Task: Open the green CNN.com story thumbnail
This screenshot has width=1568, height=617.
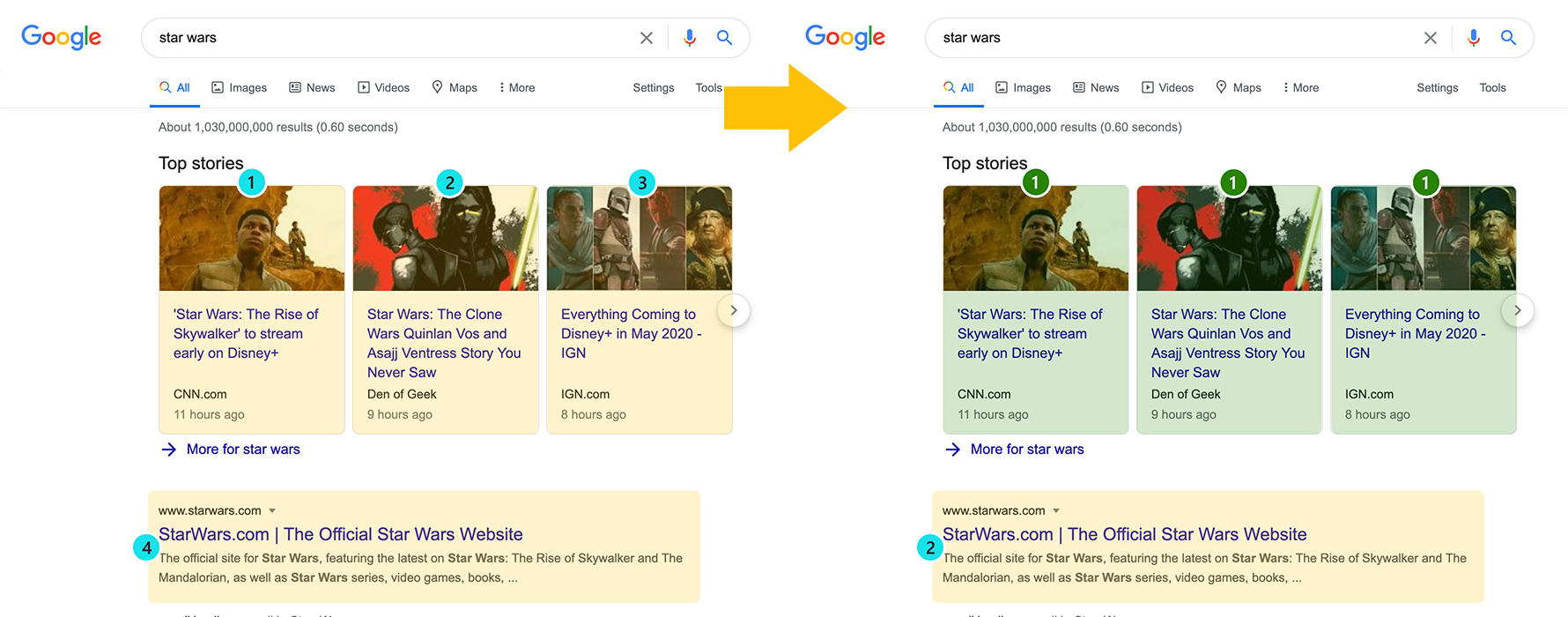Action: point(1036,238)
